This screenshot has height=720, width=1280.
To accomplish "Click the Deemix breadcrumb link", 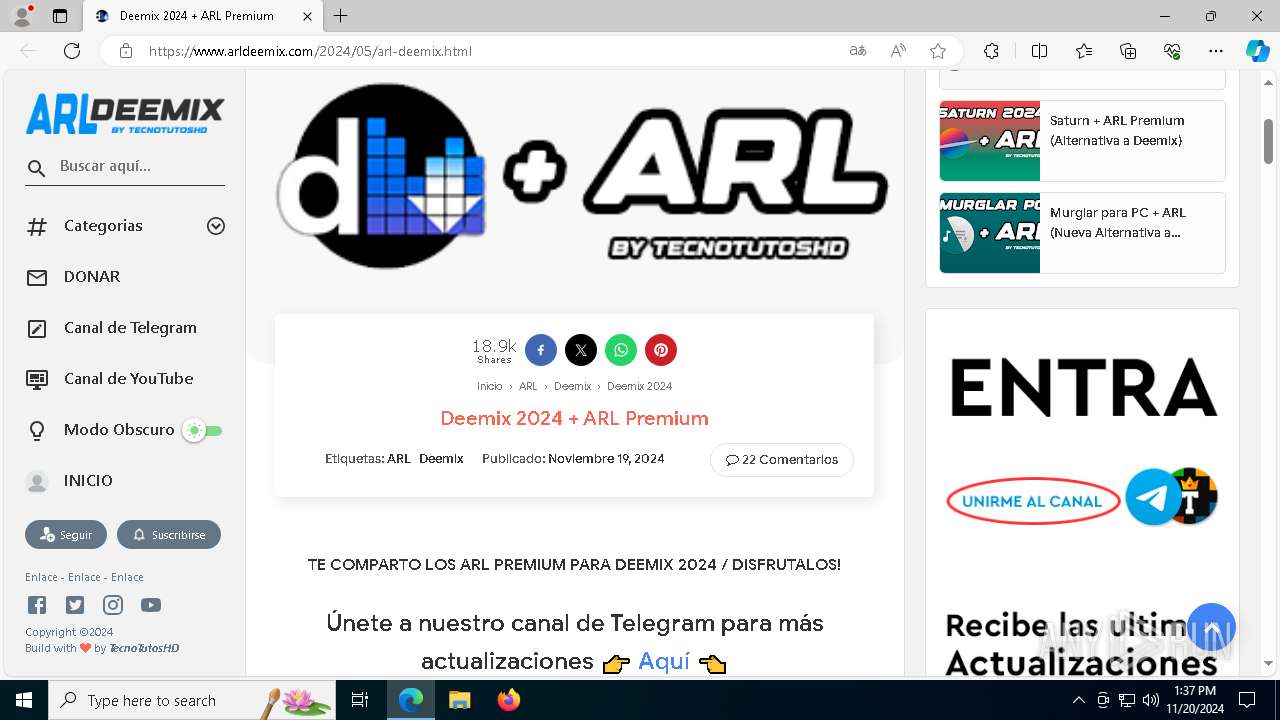I will click(x=573, y=386).
